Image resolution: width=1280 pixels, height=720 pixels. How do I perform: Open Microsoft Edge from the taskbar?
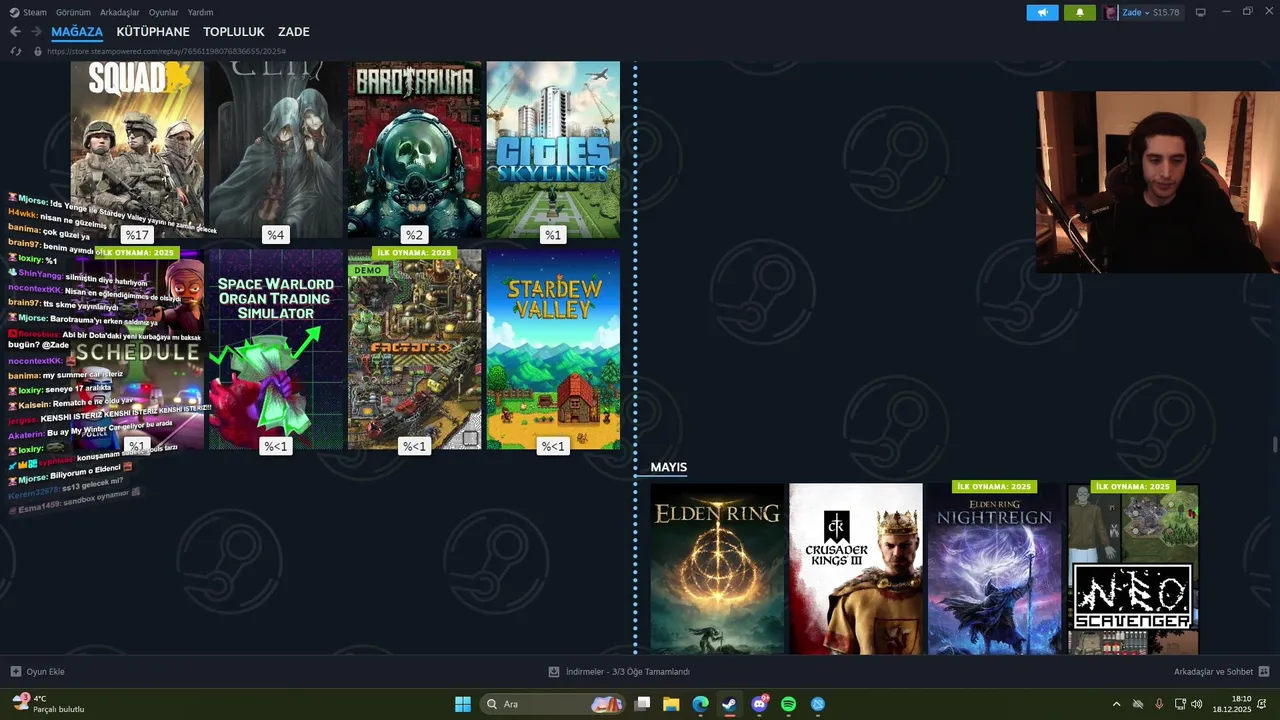click(700, 704)
